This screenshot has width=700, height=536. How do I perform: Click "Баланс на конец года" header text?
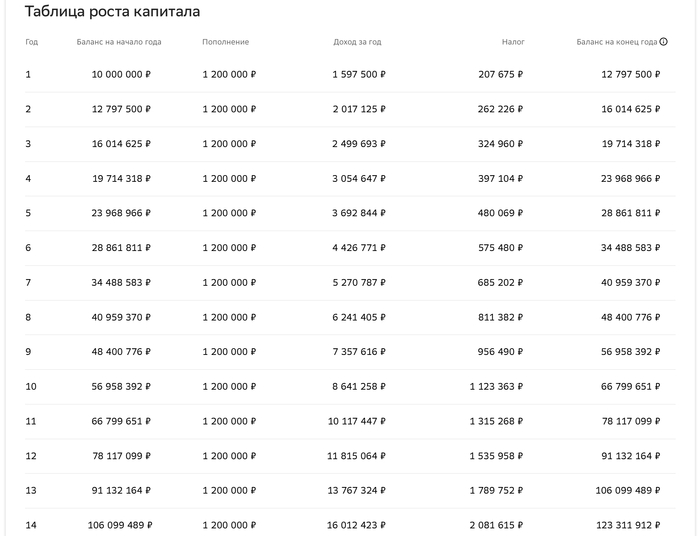click(x=617, y=42)
